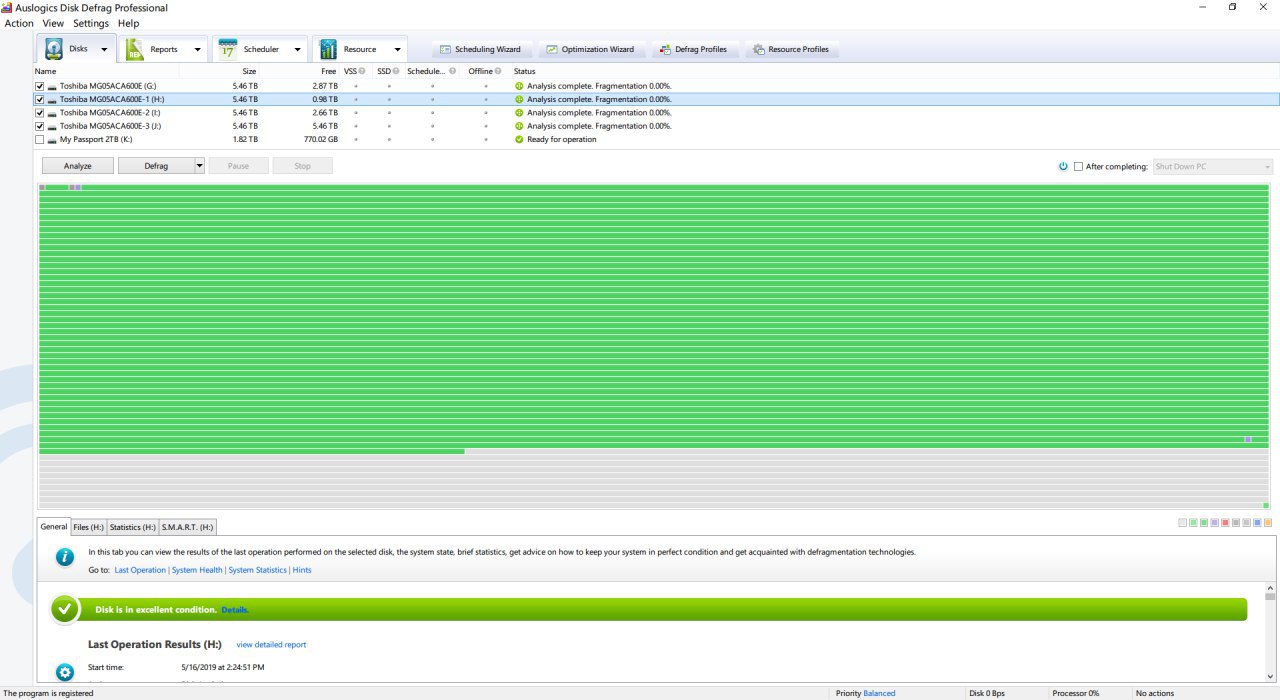Click drive icon of Toshiba MG05ACA600E-3 (J:)
Image resolution: width=1280 pixels, height=700 pixels.
(x=52, y=126)
